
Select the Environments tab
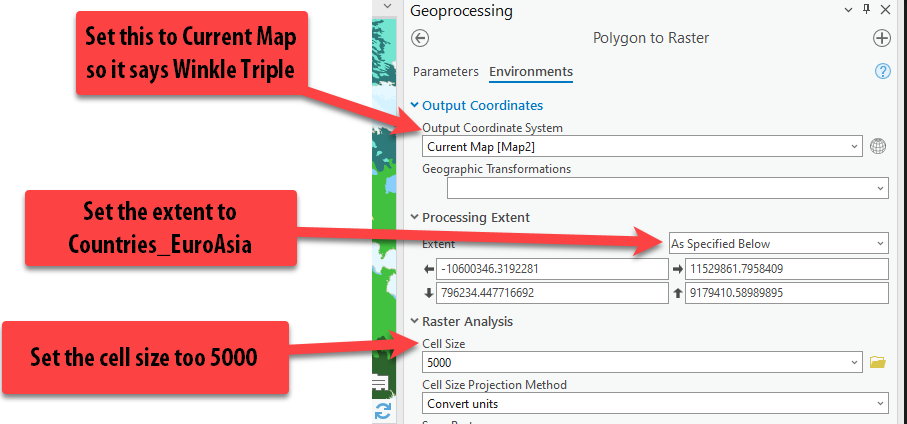(x=531, y=72)
